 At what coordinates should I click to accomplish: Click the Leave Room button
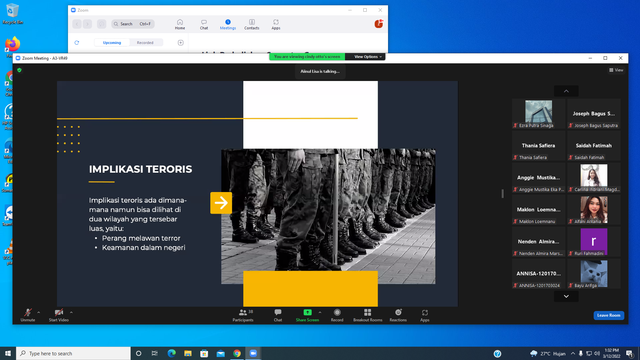click(x=609, y=316)
